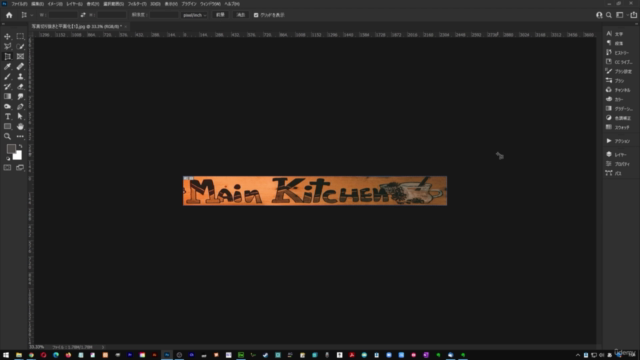Click the H height input field
The image size is (640, 360).
[111, 15]
